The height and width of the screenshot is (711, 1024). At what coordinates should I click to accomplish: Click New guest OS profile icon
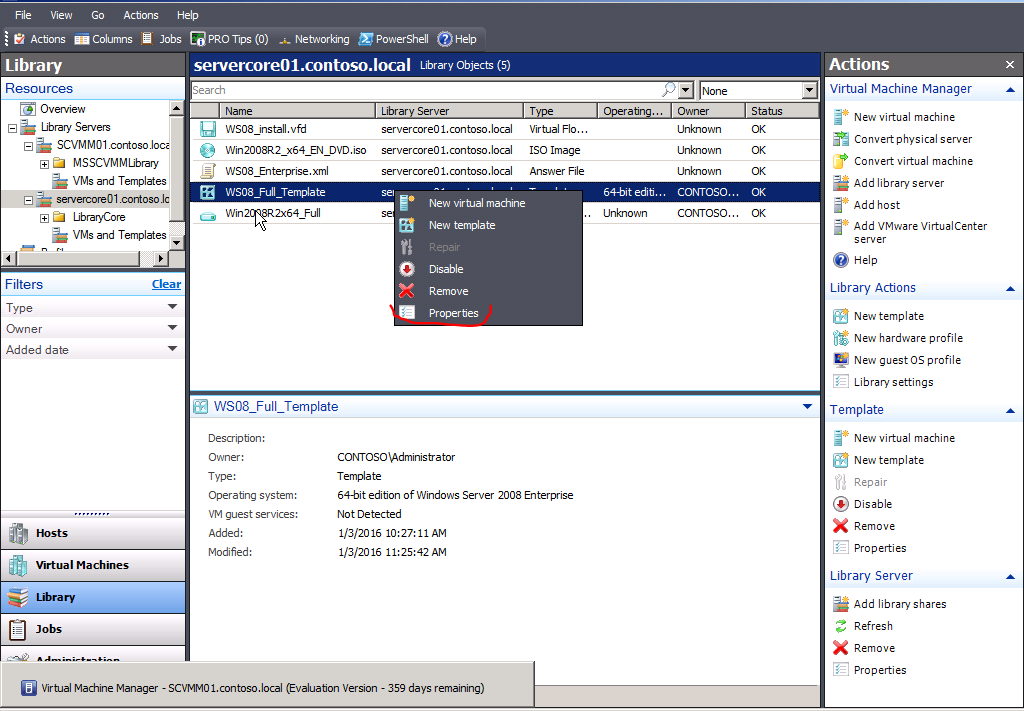[x=840, y=360]
